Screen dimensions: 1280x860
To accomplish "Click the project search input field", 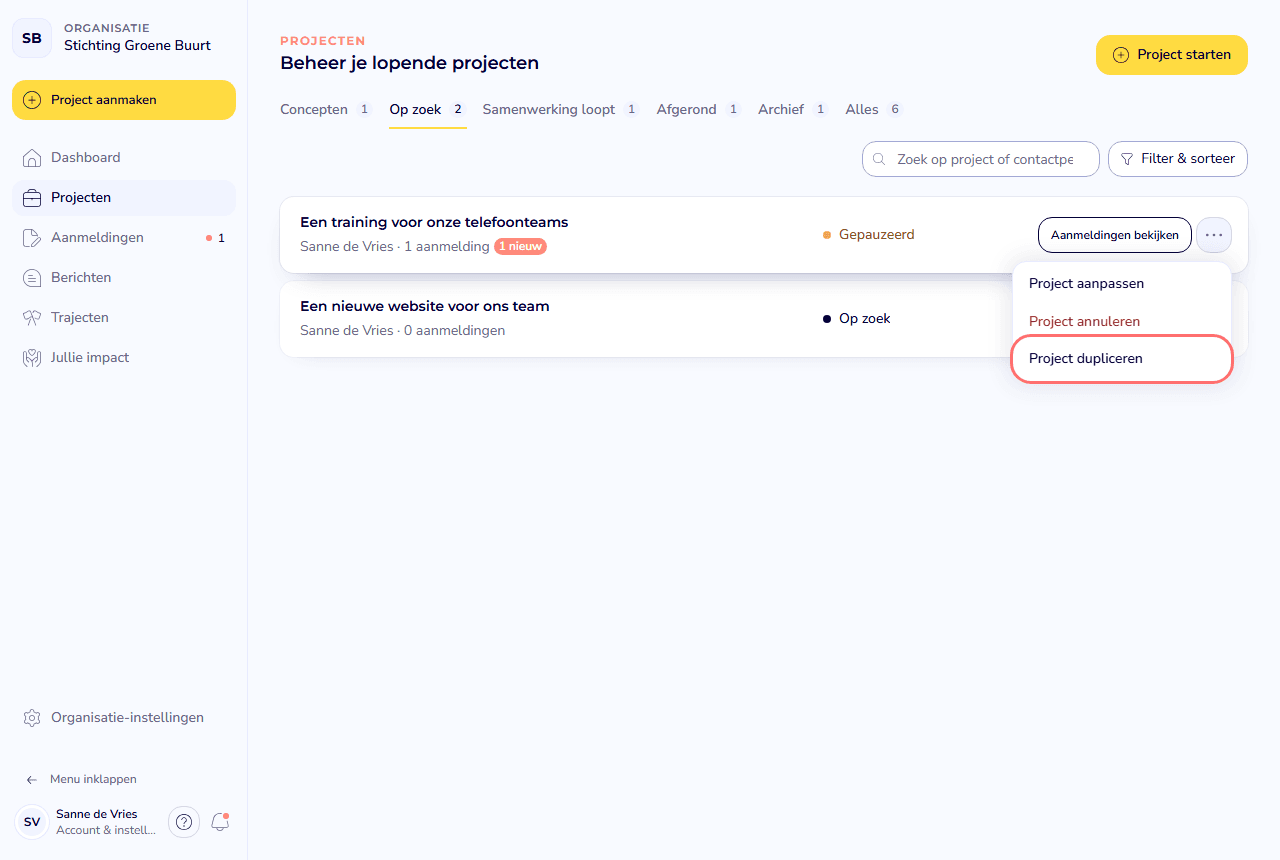I will click(x=981, y=159).
